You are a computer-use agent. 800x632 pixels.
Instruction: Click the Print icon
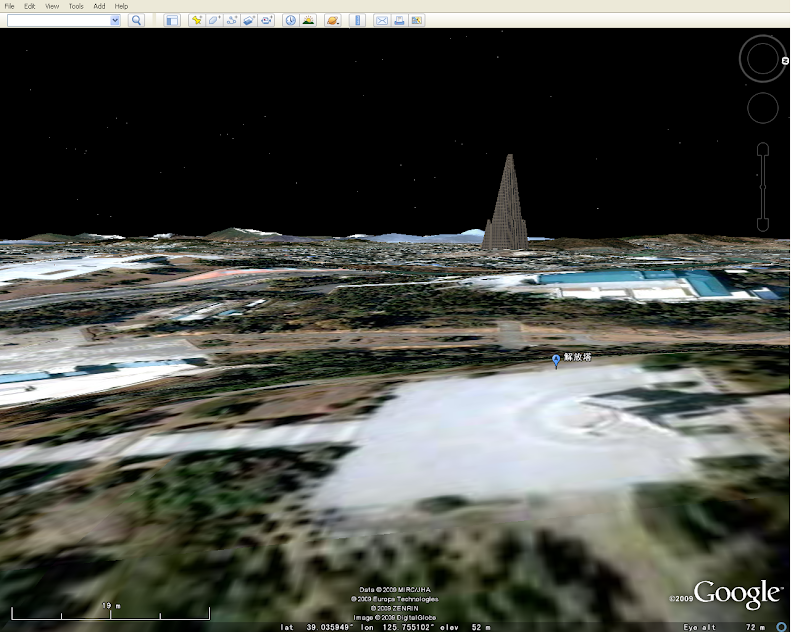tap(399, 20)
